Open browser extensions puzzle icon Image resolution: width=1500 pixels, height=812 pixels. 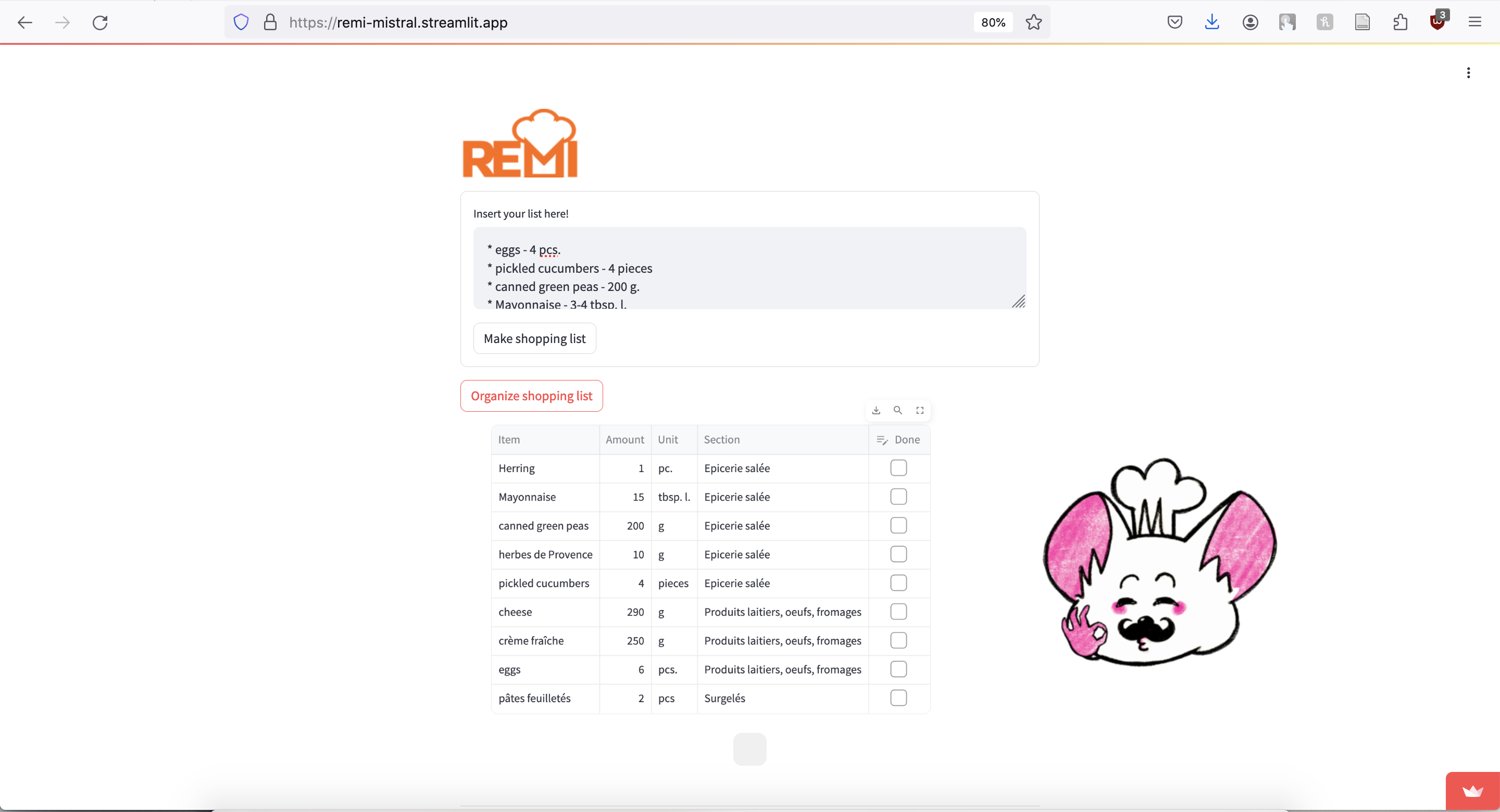click(x=1400, y=23)
